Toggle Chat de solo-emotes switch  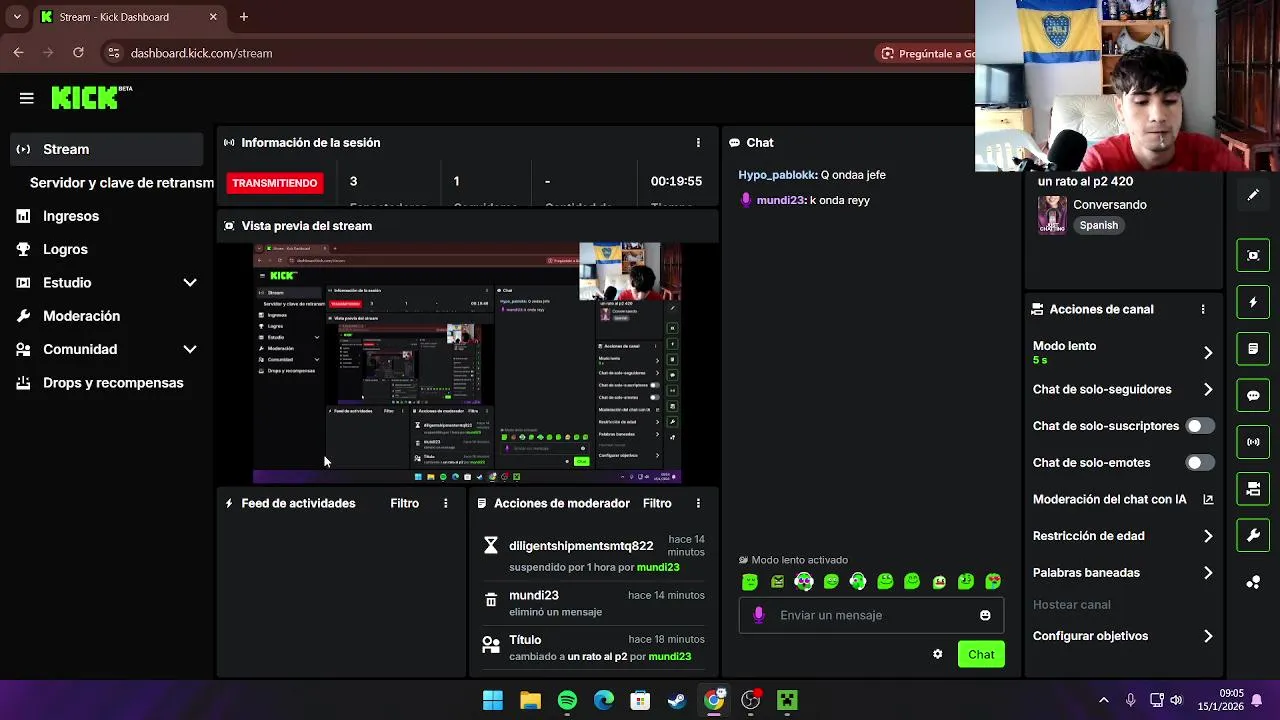click(x=1200, y=463)
